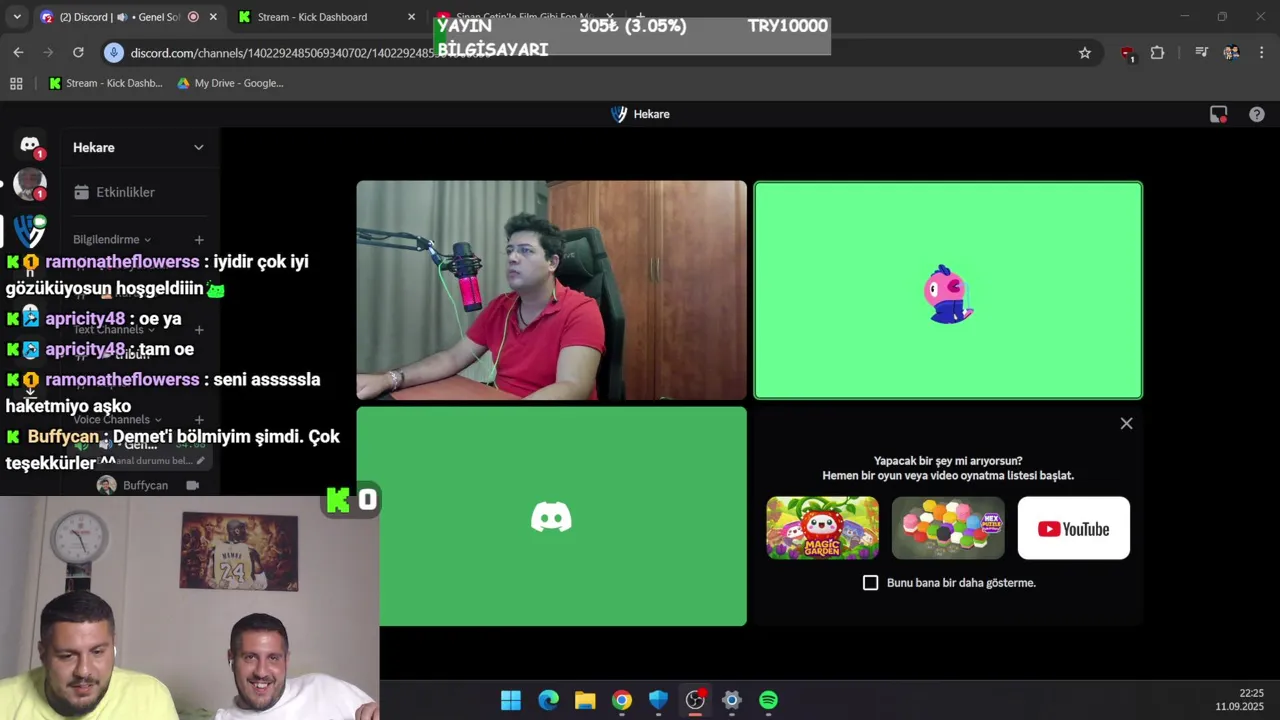Open the tab search dropdown arrow

(16, 17)
